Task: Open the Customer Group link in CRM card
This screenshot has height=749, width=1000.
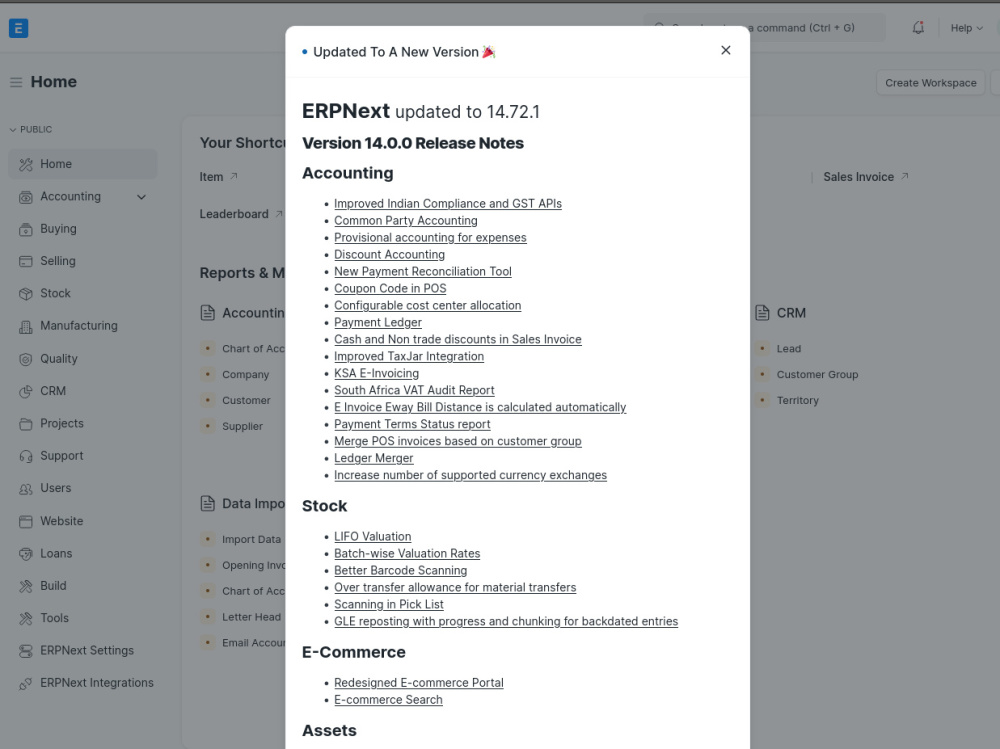Action: [817, 374]
